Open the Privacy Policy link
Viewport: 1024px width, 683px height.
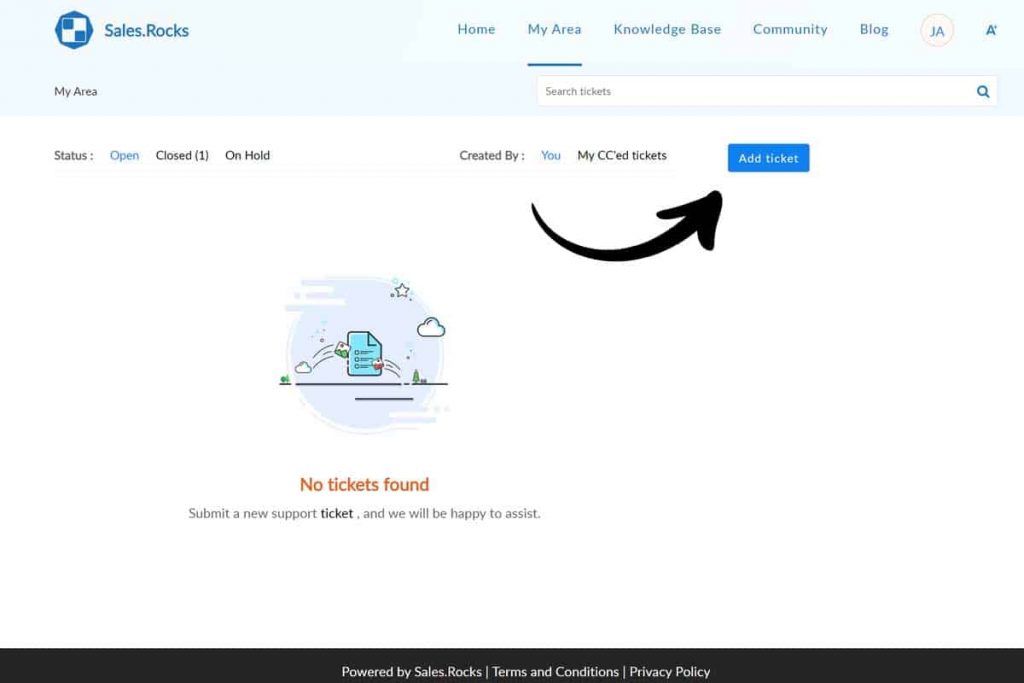[x=669, y=672]
